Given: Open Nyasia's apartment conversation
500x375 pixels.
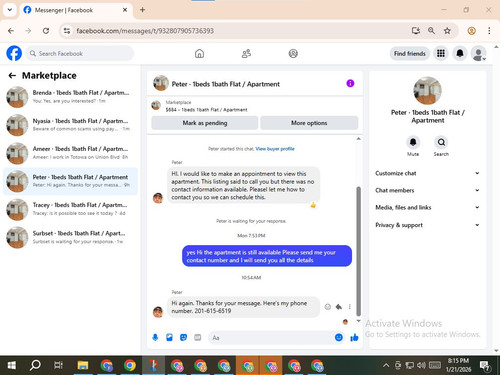Looking at the screenshot, I should click(70, 125).
